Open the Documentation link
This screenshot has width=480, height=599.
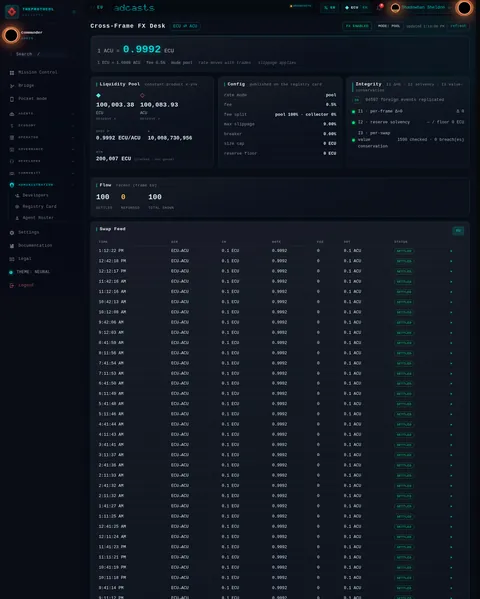click(x=35, y=246)
